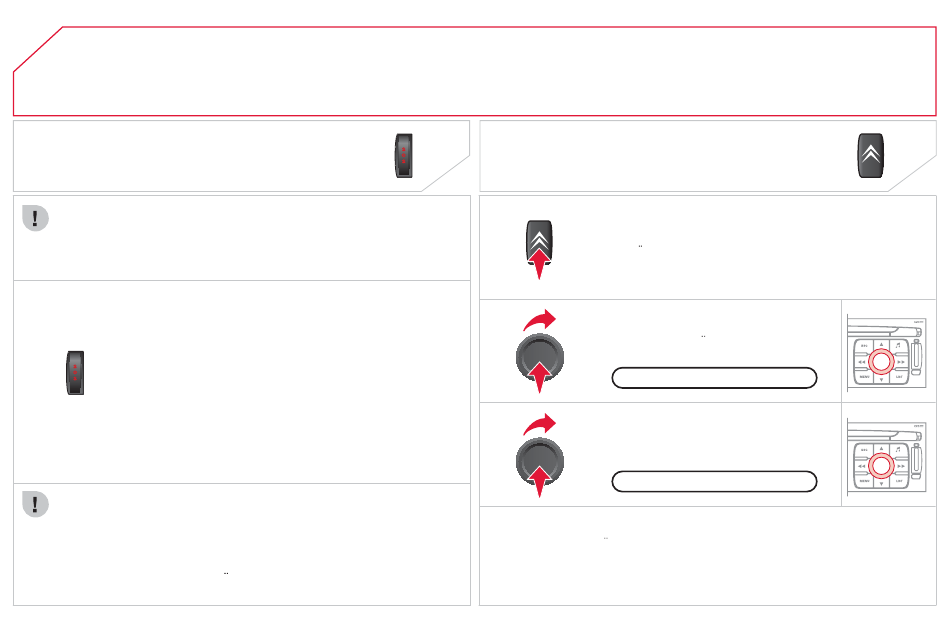
Task: Click the exclamation warning icon below the three-dot button
Action: (35, 504)
